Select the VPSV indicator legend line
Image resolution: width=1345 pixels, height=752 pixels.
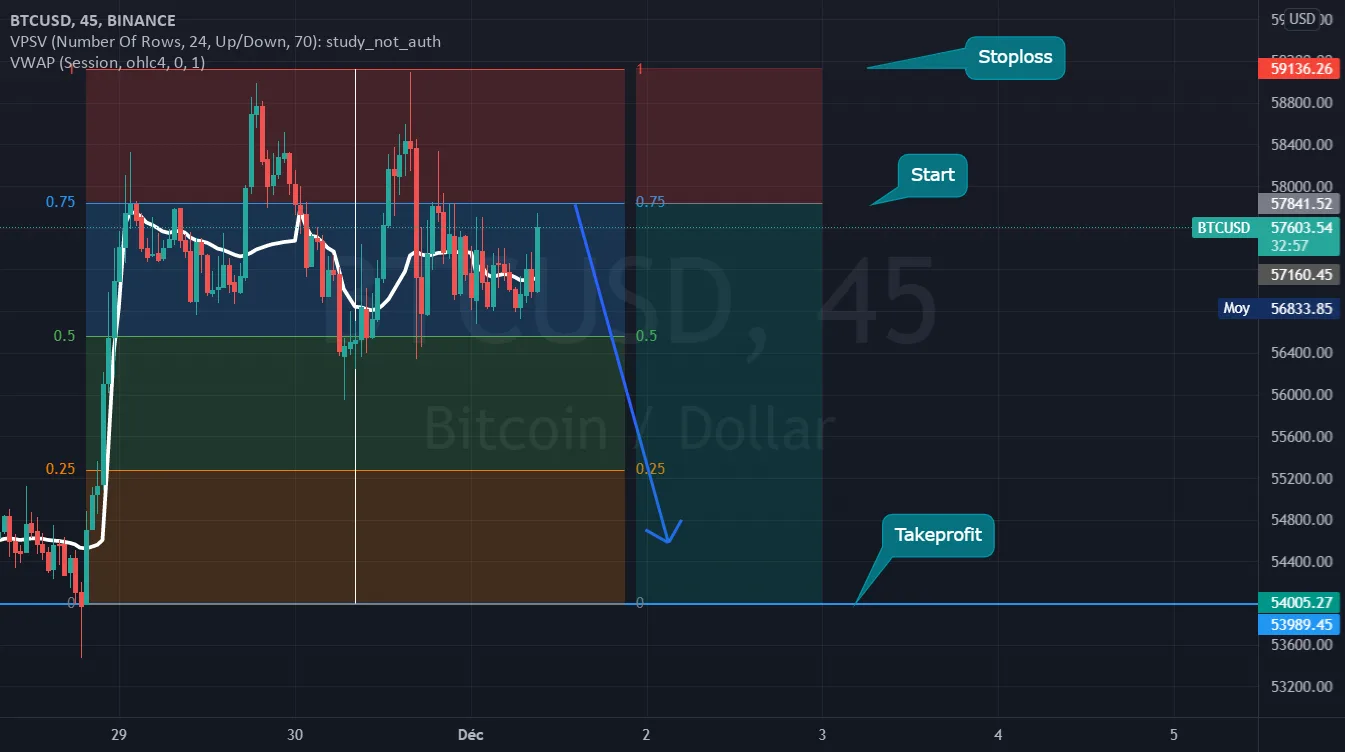pos(225,42)
